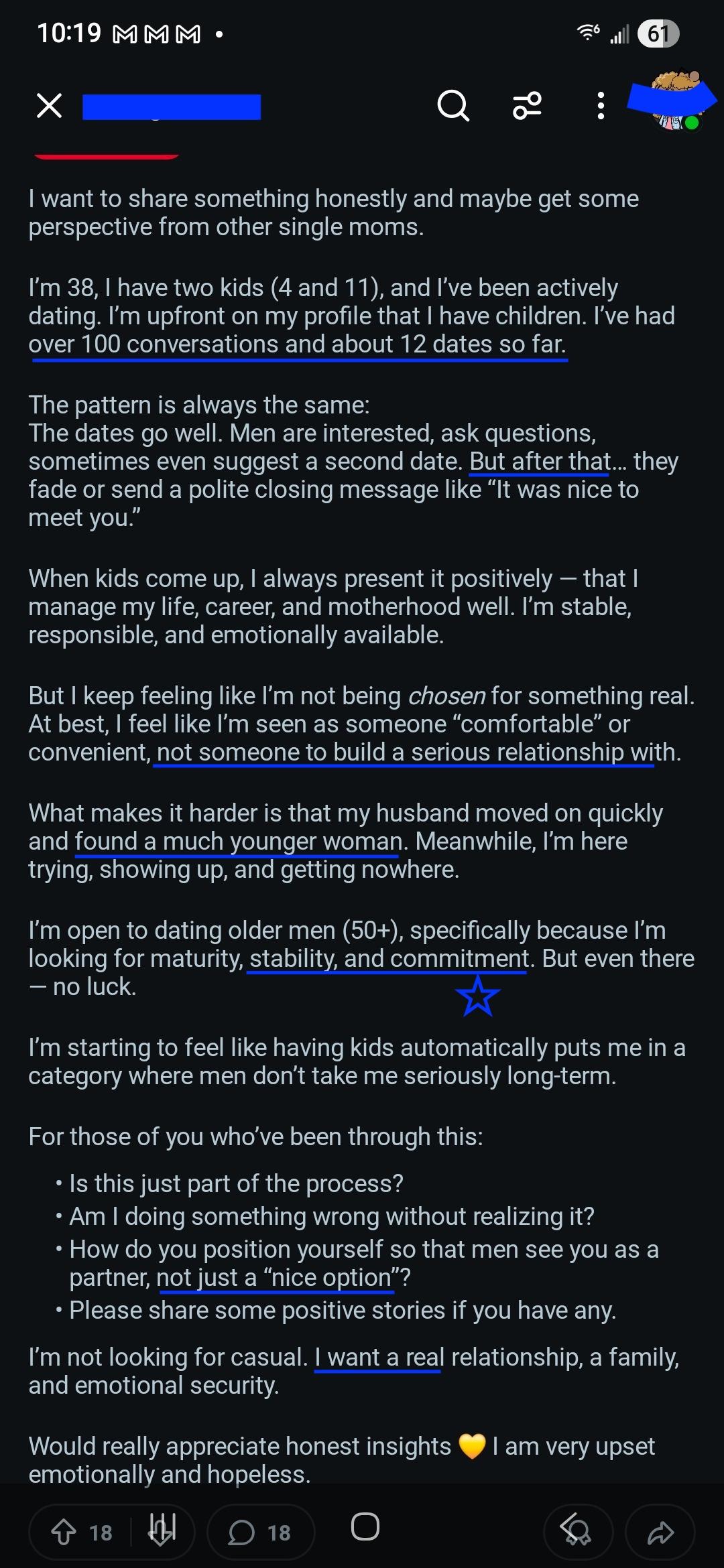Tap the first Gmail notification icon
The width and height of the screenshot is (724, 1568).
tap(125, 34)
